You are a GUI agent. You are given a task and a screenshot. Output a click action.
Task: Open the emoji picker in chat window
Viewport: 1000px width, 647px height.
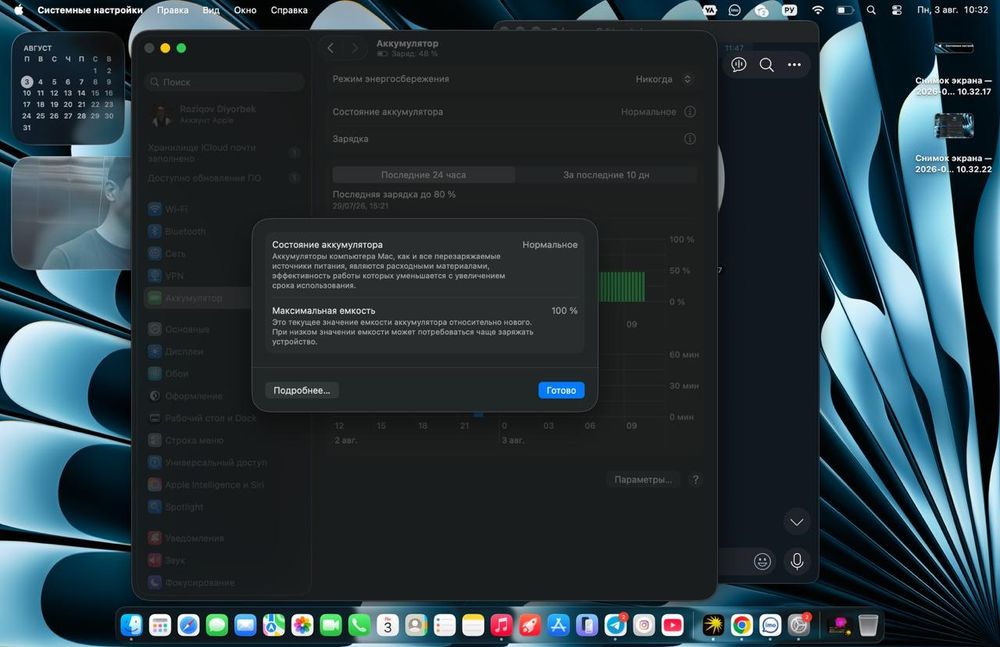(x=762, y=561)
